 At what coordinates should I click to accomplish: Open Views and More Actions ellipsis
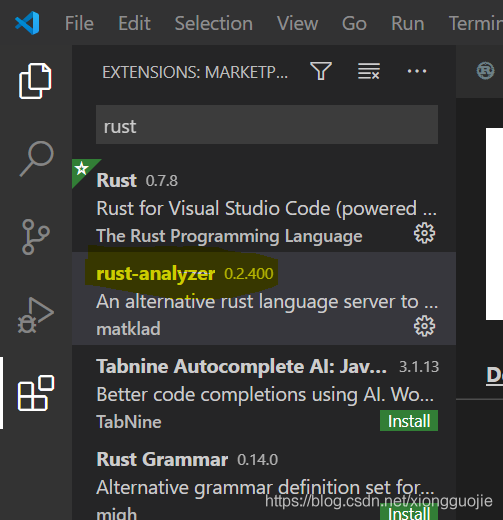[417, 71]
